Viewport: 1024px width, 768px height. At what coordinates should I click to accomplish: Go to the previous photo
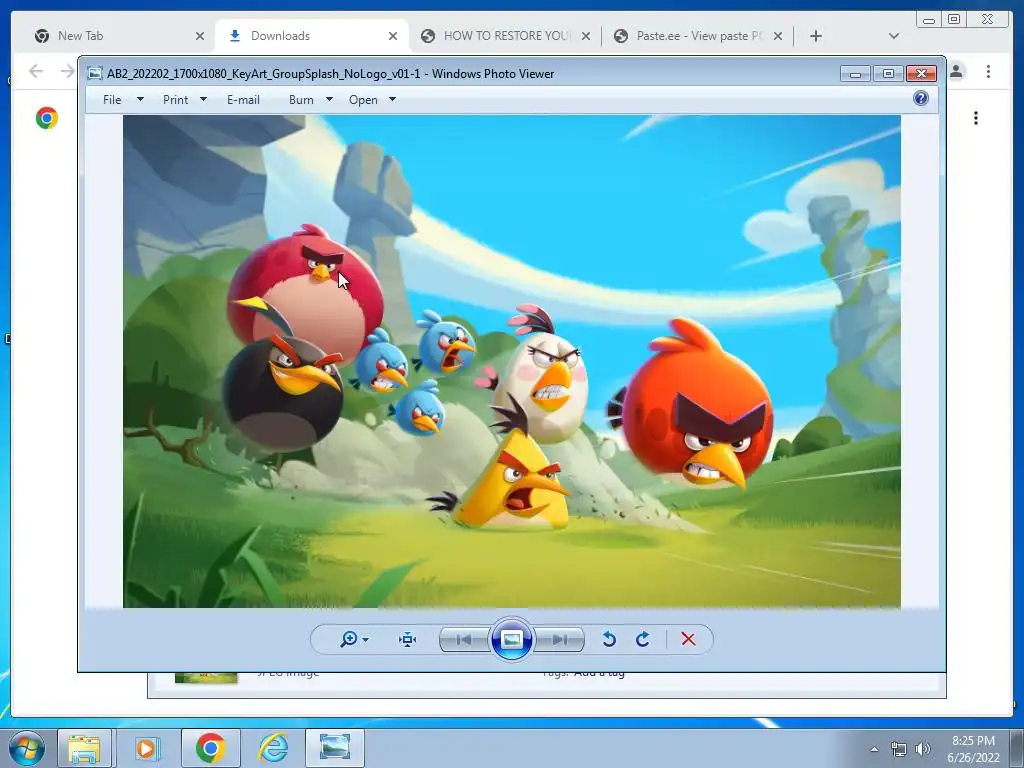tap(464, 639)
